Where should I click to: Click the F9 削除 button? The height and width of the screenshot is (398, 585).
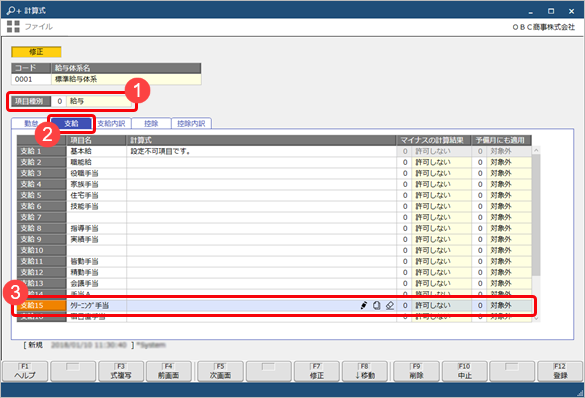tap(416, 371)
